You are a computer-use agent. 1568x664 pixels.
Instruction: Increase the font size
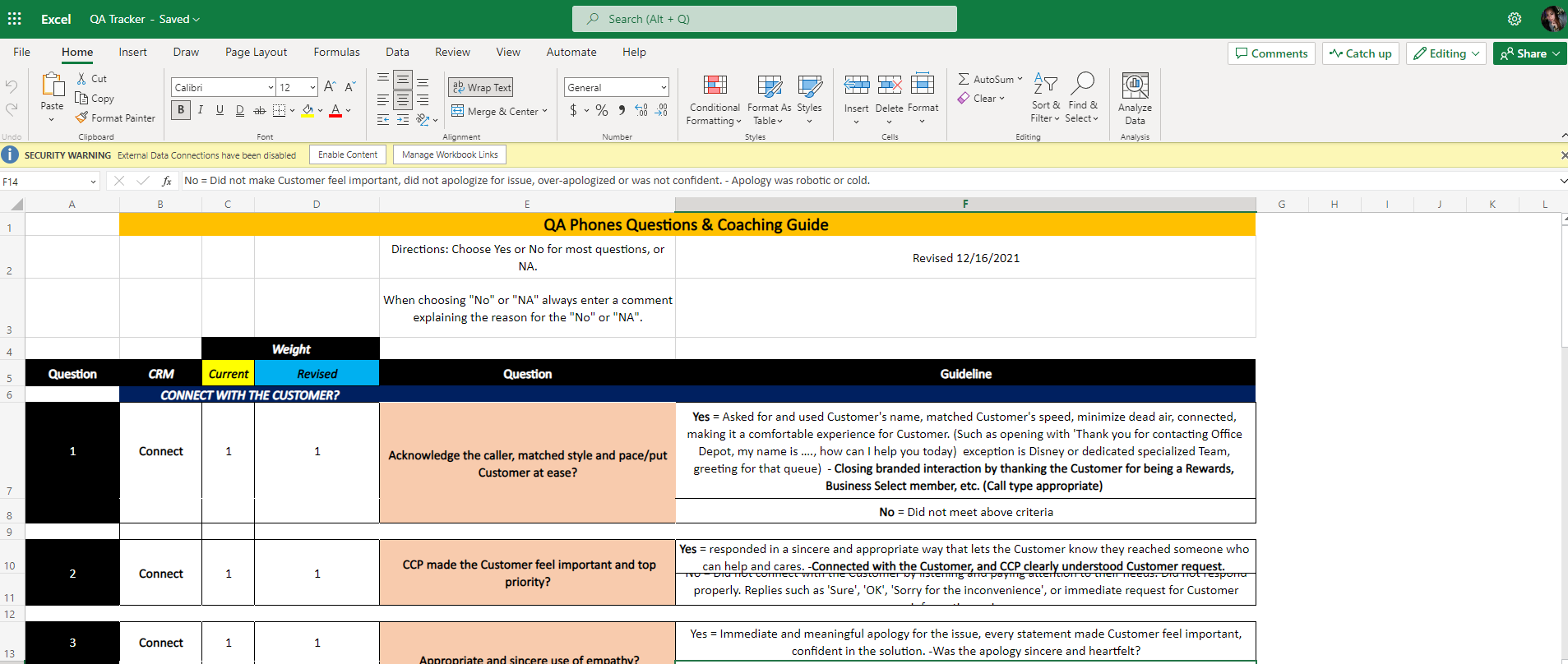coord(330,87)
